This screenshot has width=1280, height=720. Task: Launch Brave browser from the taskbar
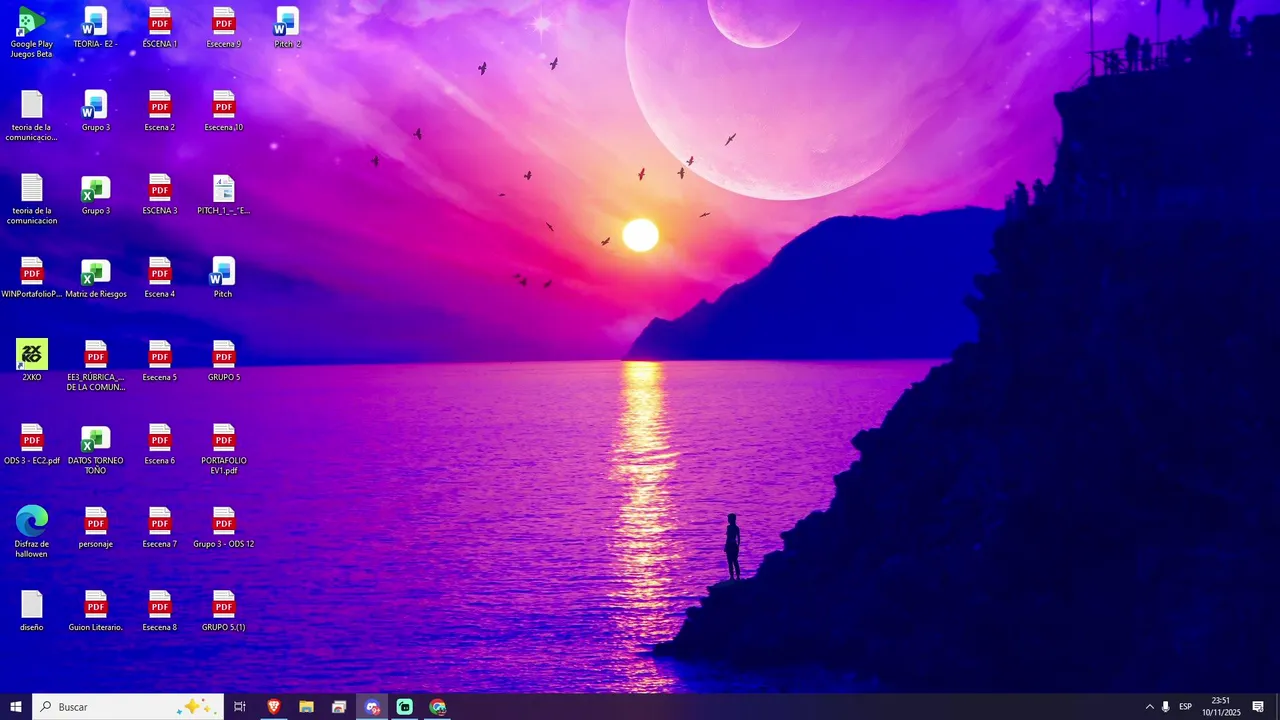[273, 707]
